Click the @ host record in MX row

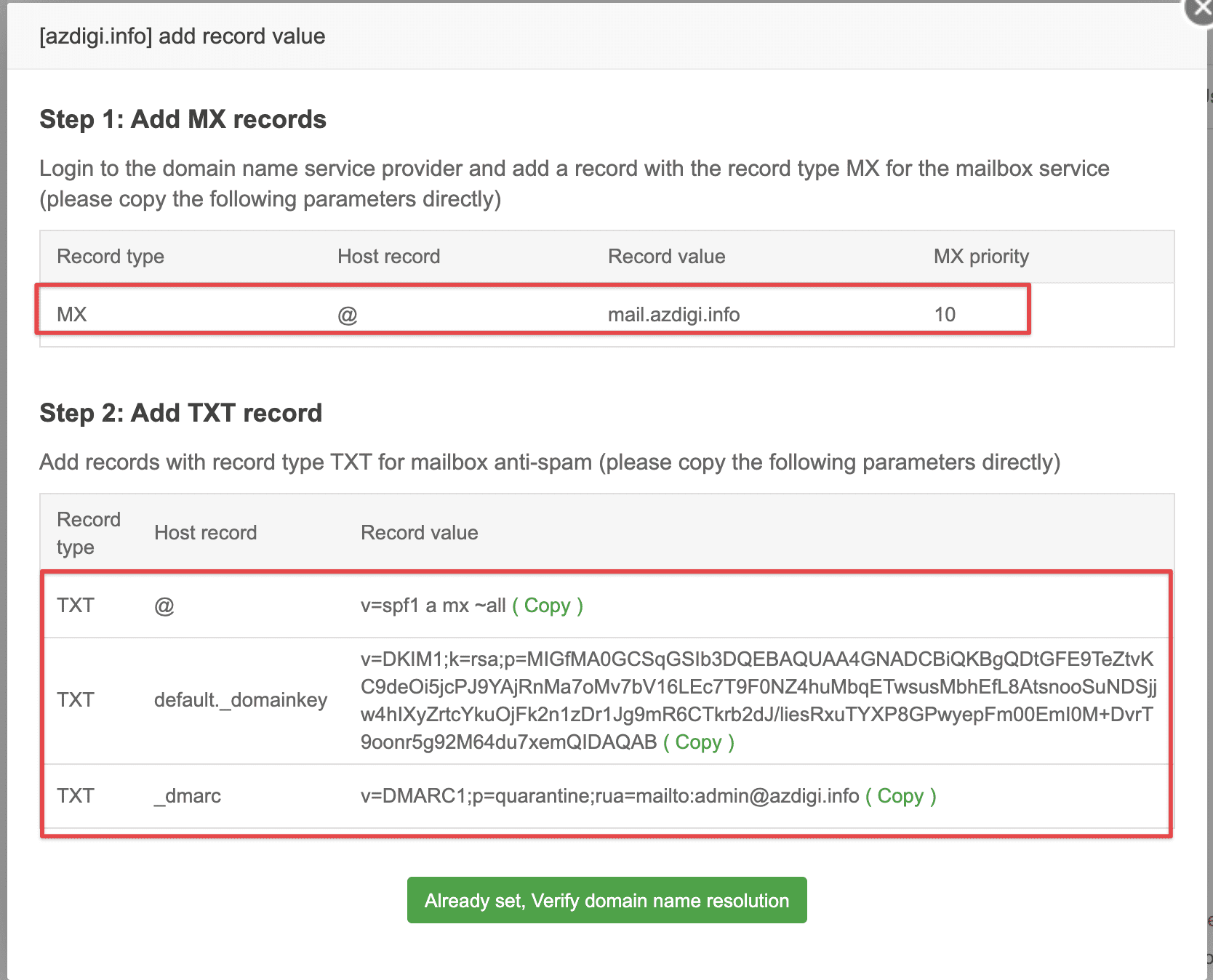[348, 315]
